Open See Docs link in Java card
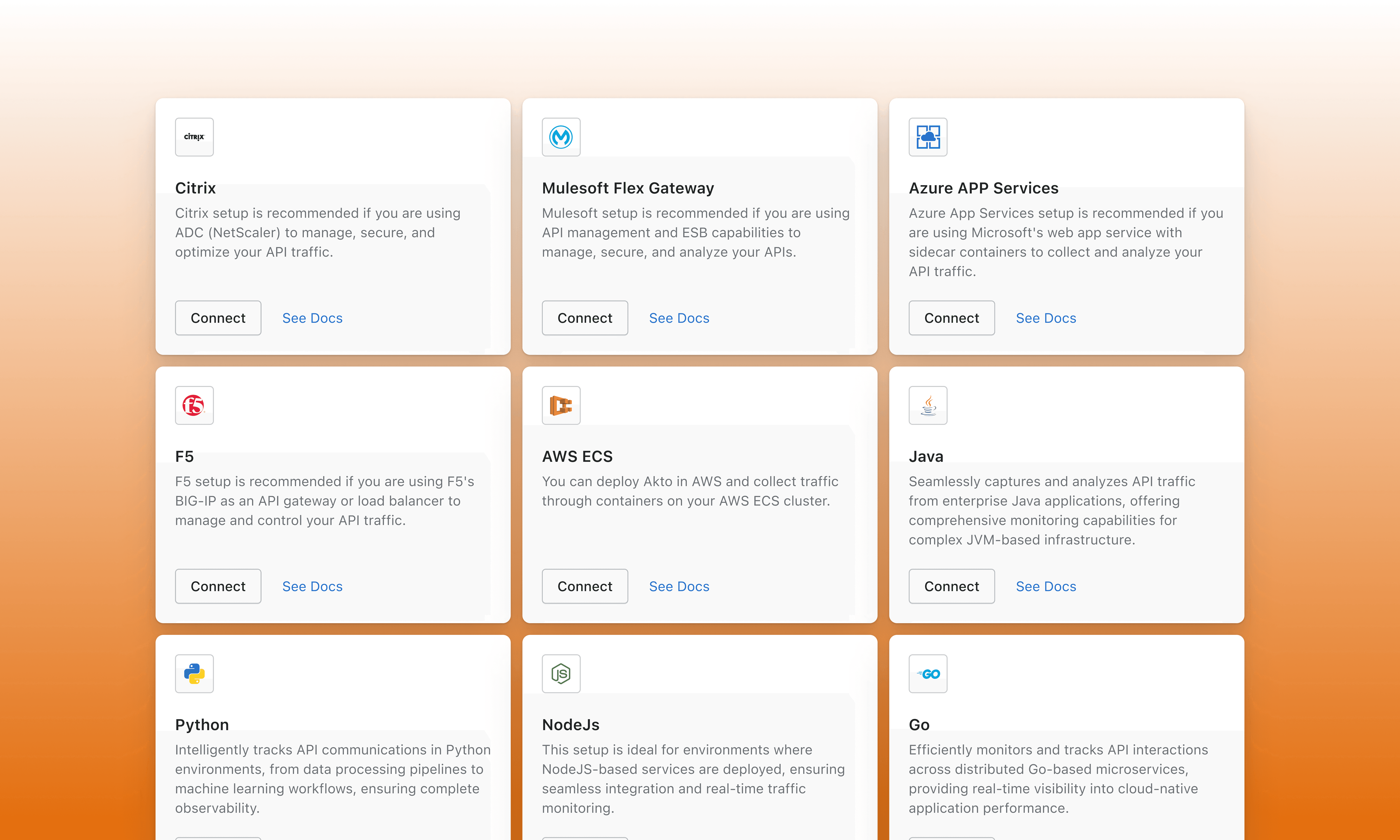This screenshot has height=840, width=1400. [1046, 586]
